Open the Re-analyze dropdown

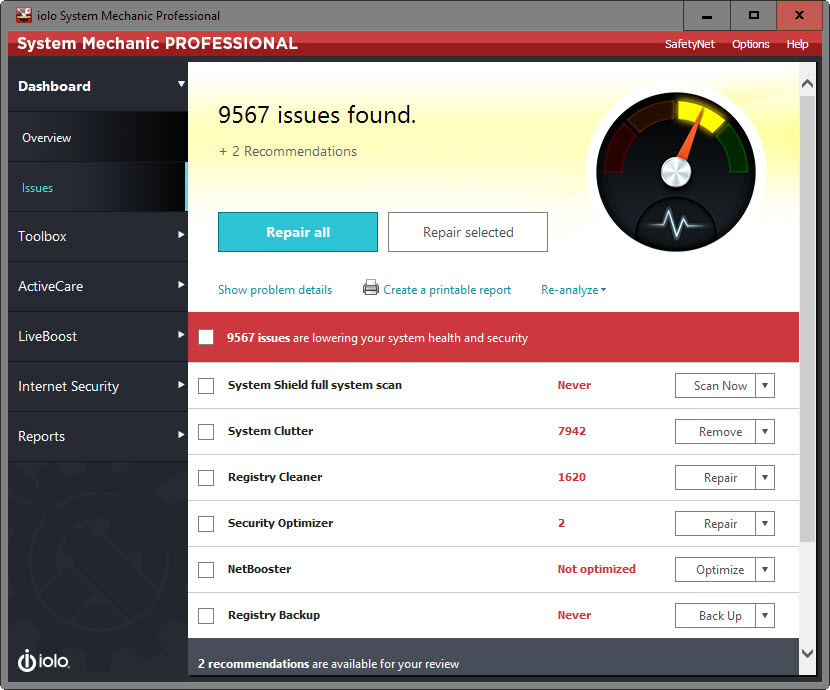573,290
